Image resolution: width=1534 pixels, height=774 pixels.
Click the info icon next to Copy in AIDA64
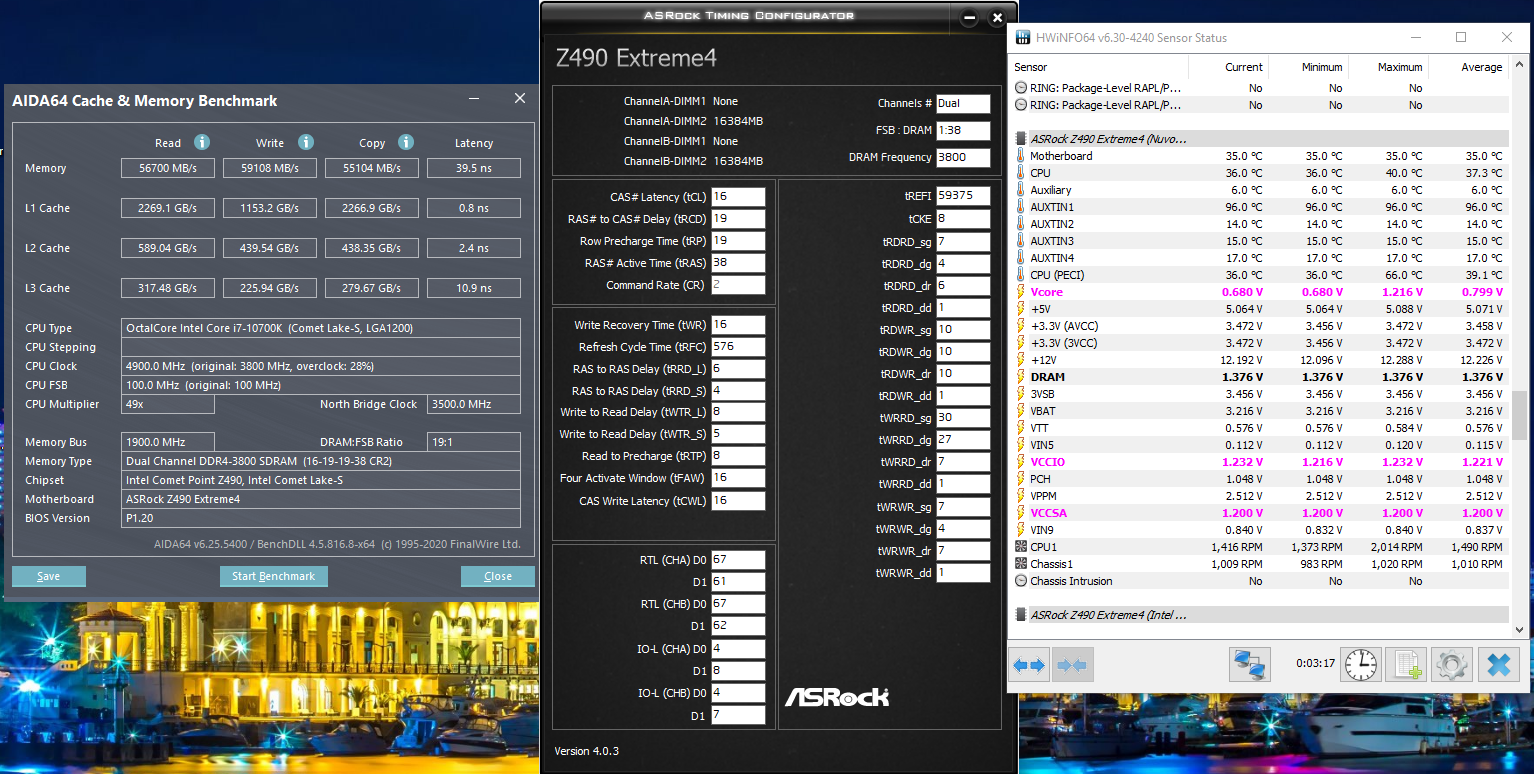click(406, 142)
